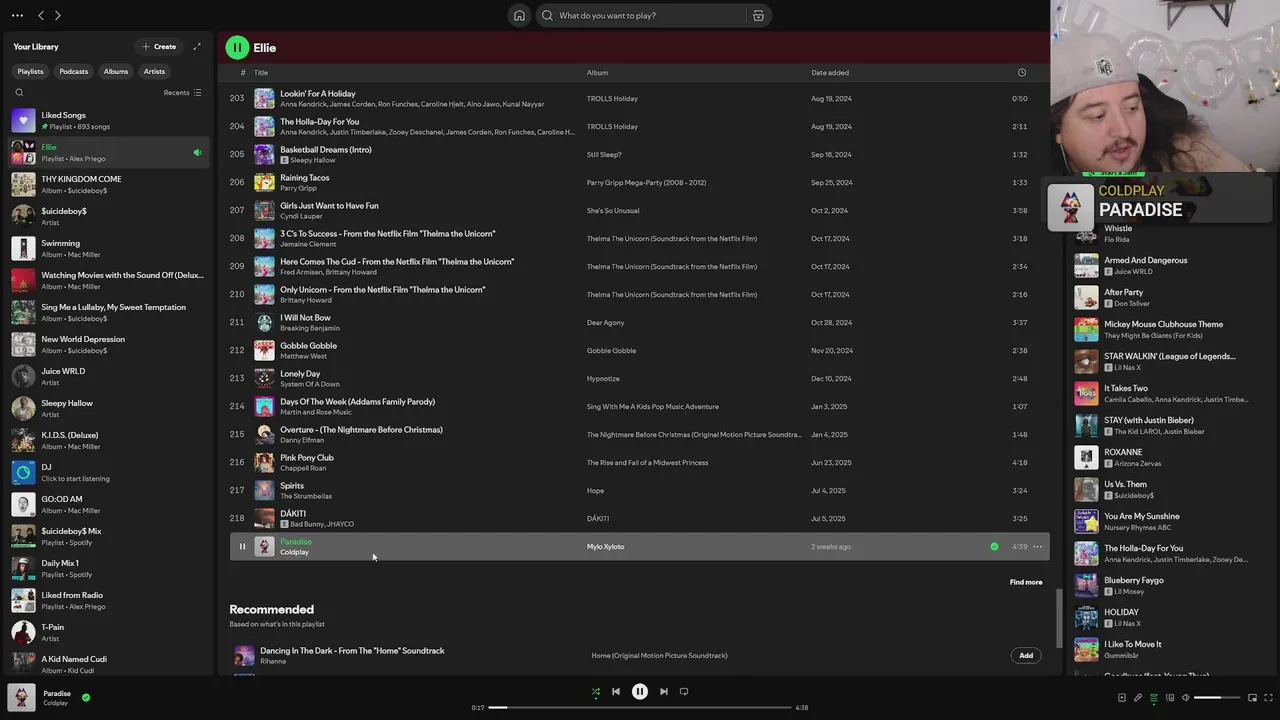The height and width of the screenshot is (720, 1280).
Task: Show lyrics with microphone icon
Action: [1138, 697]
